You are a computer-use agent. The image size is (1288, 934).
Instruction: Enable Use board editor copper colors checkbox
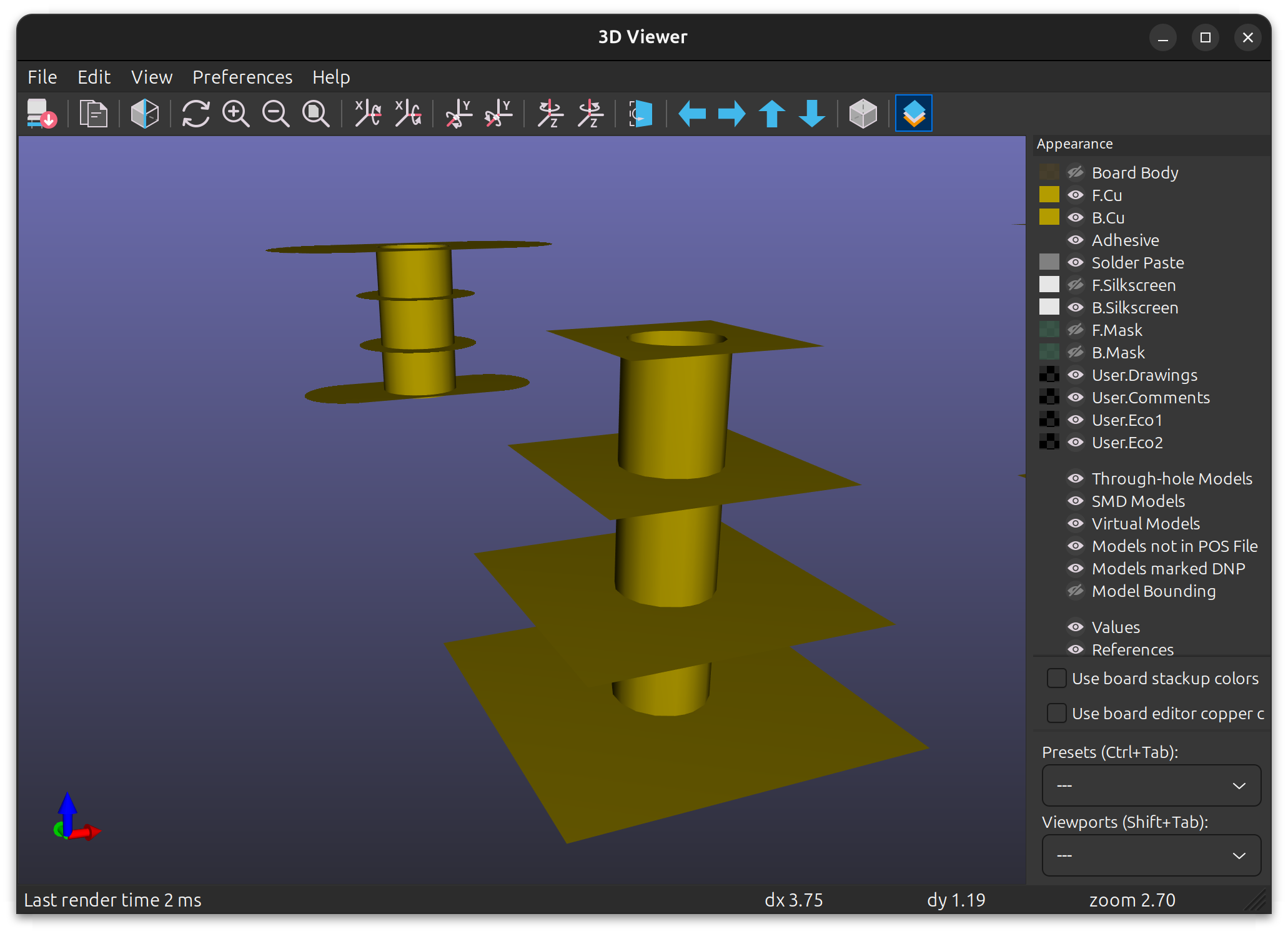pyautogui.click(x=1056, y=713)
